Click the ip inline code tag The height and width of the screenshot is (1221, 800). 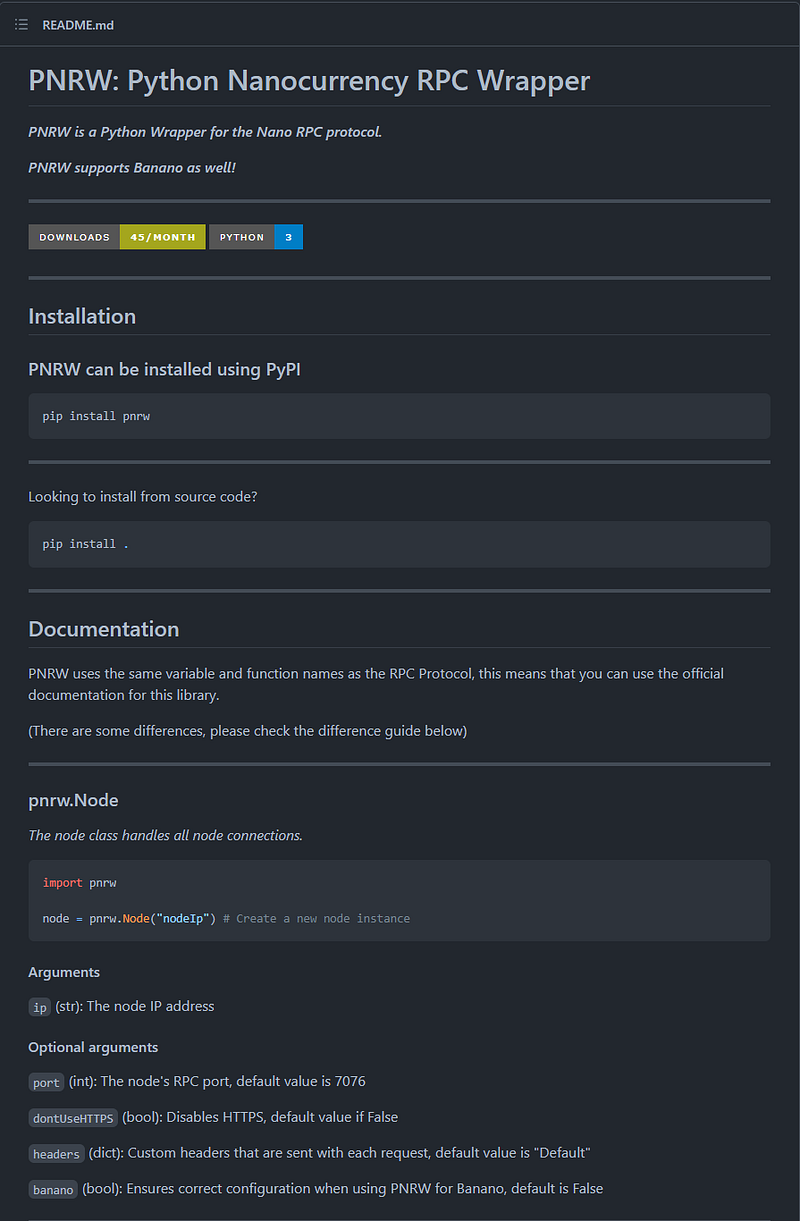coord(40,1007)
